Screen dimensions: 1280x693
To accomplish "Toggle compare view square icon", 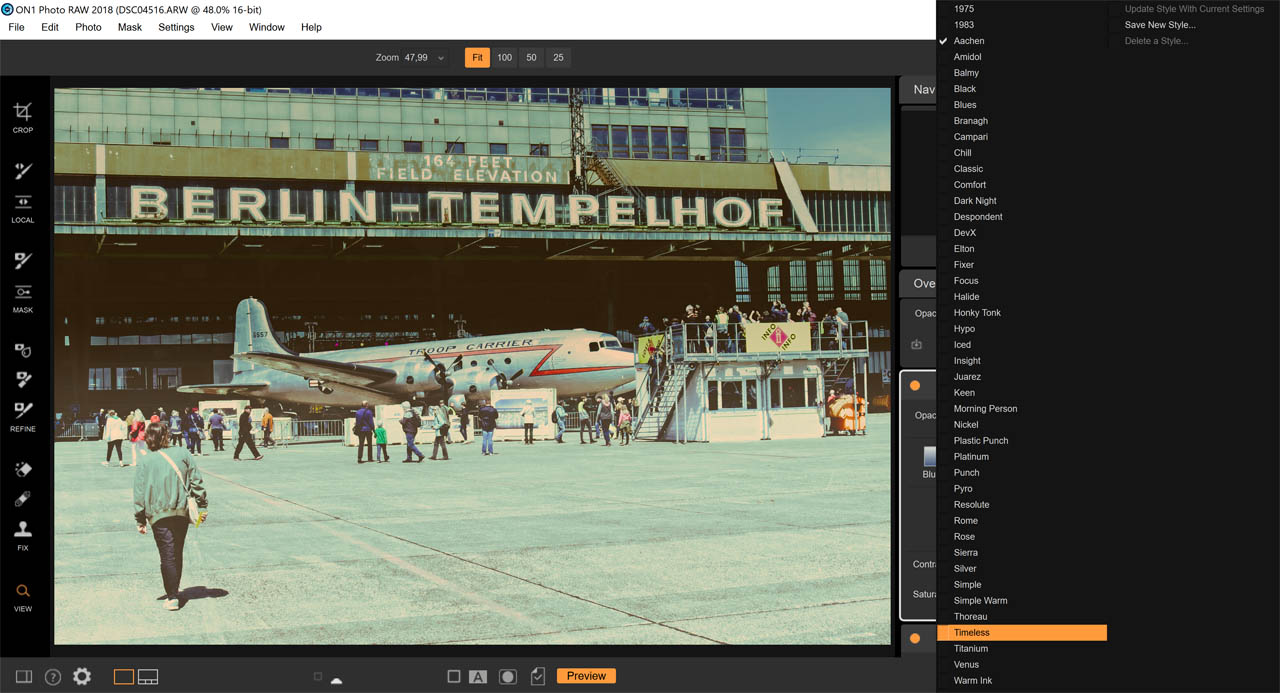I will (454, 677).
